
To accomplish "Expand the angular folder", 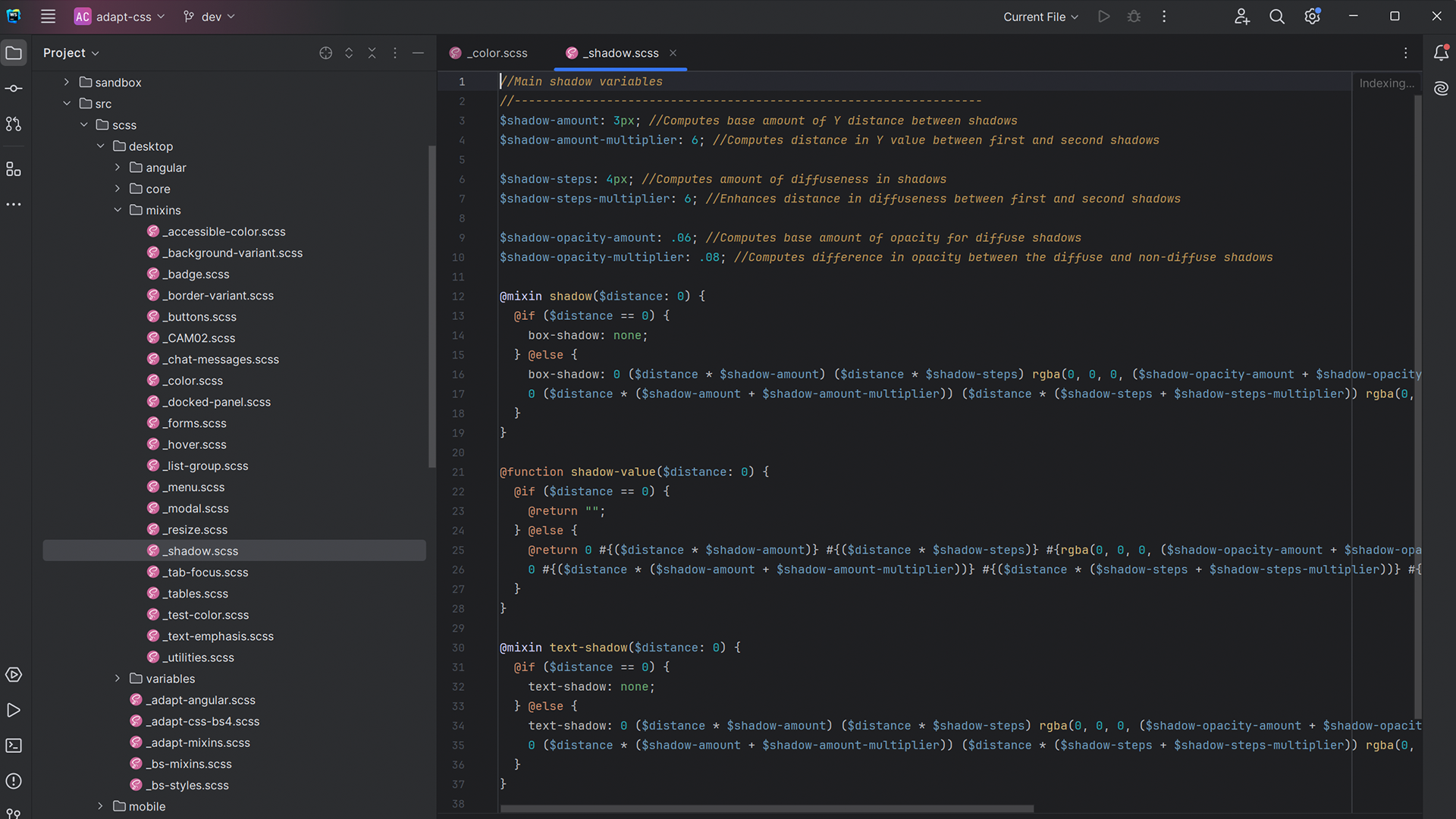I will click(118, 168).
